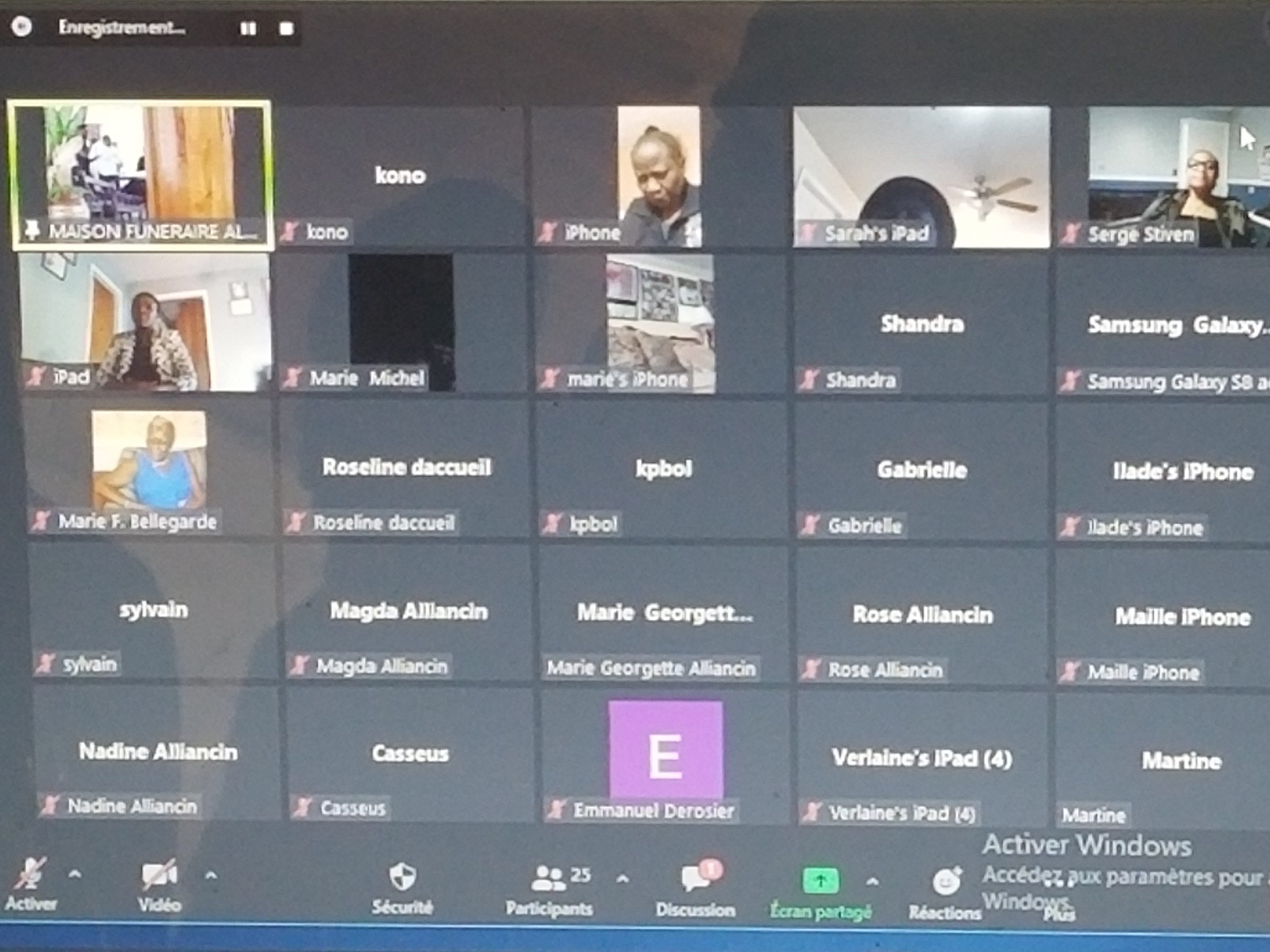This screenshot has height=952, width=1270.
Task: Click the recording indicator icon at top left
Action: [x=22, y=26]
